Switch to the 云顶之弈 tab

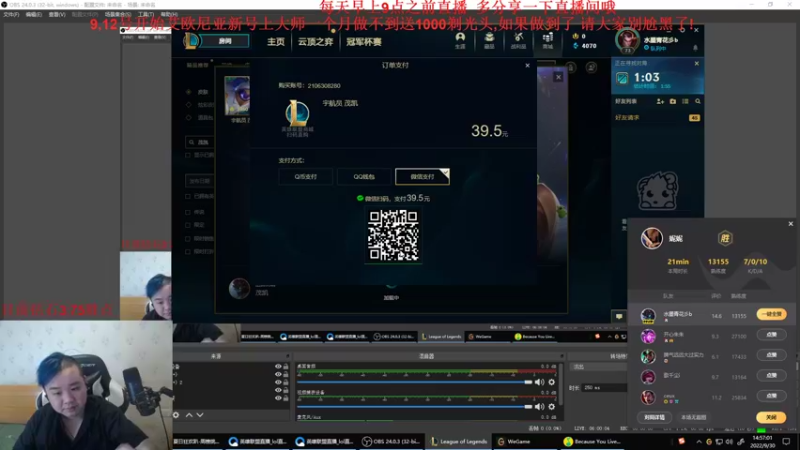click(315, 42)
